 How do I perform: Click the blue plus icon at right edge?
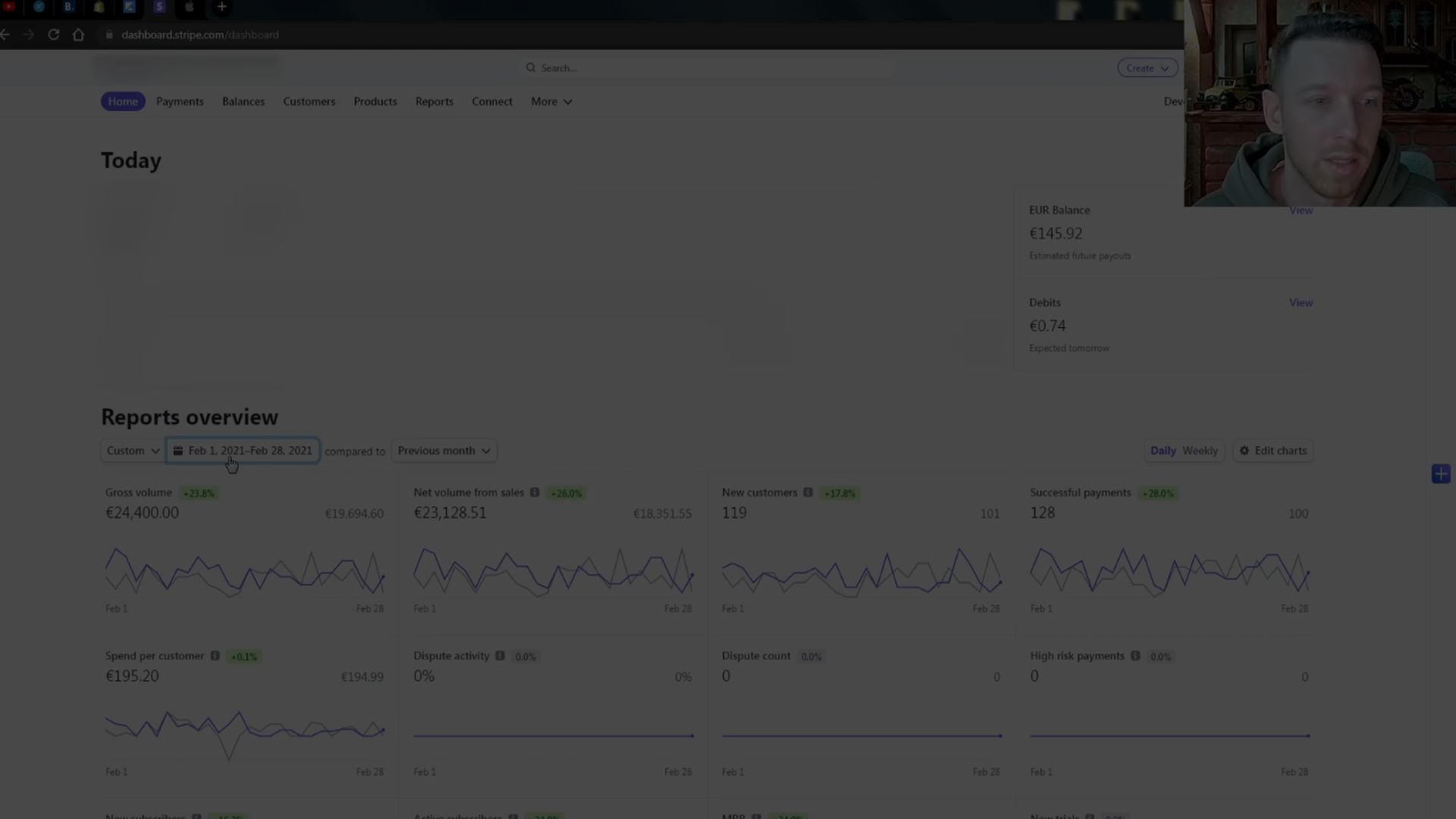pyautogui.click(x=1441, y=475)
